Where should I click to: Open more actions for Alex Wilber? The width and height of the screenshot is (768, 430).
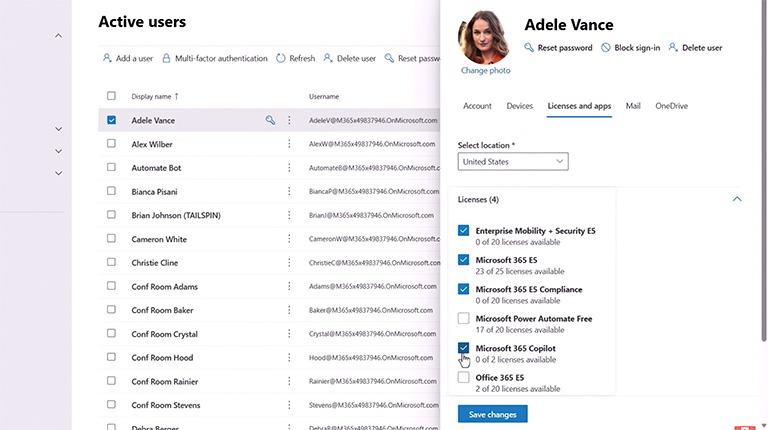click(x=289, y=144)
